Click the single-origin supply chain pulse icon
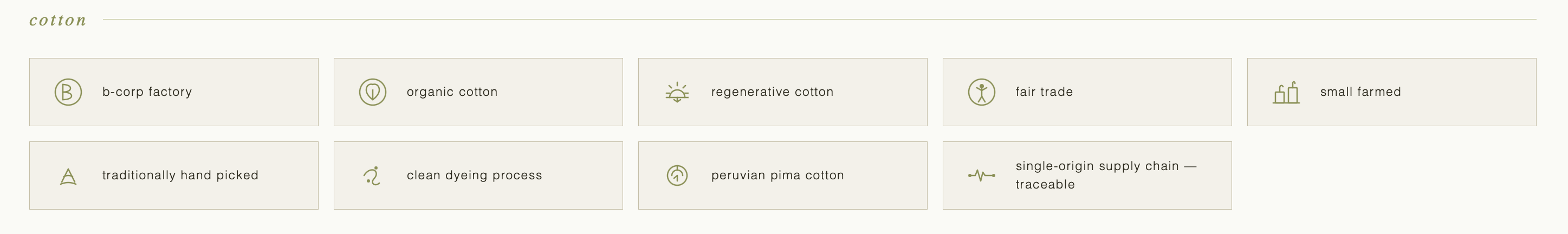This screenshot has height=234, width=1568. pyautogui.click(x=981, y=175)
